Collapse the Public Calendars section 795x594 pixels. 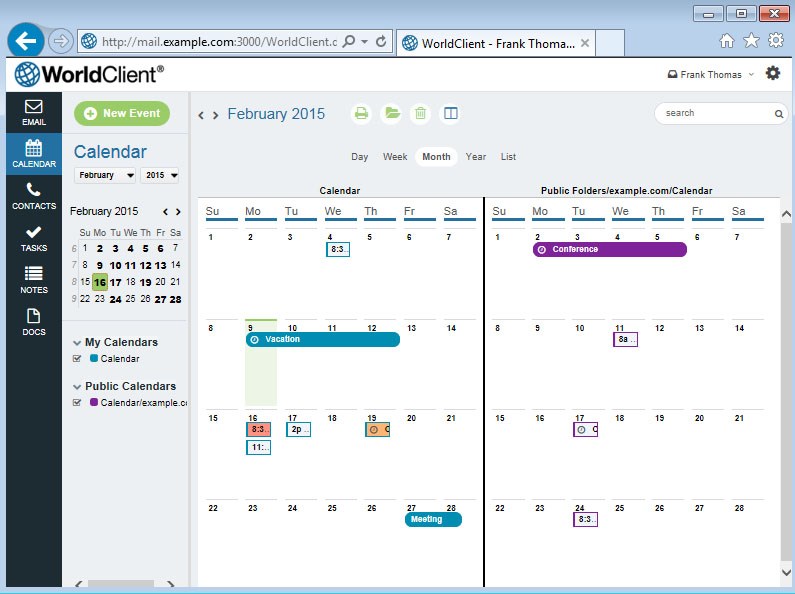(77, 387)
